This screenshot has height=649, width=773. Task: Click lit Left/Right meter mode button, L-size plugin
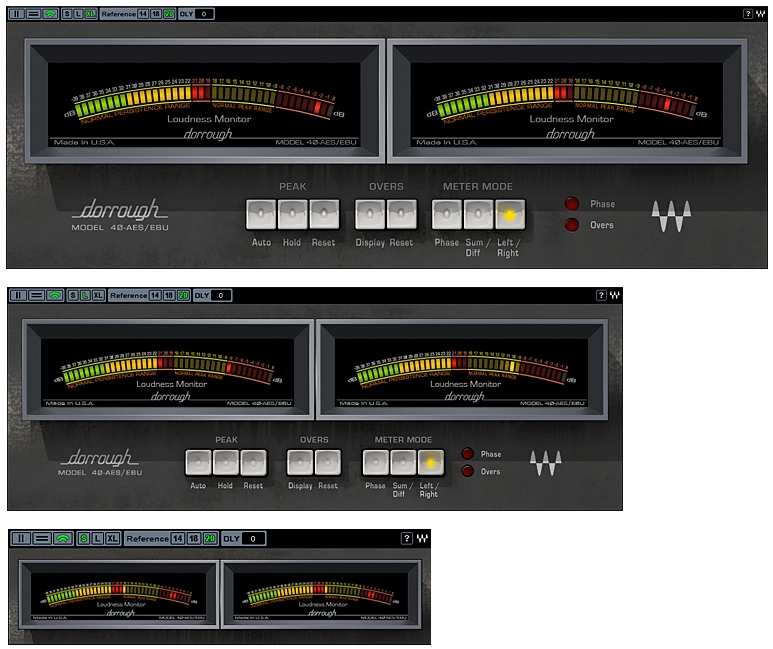coord(430,463)
